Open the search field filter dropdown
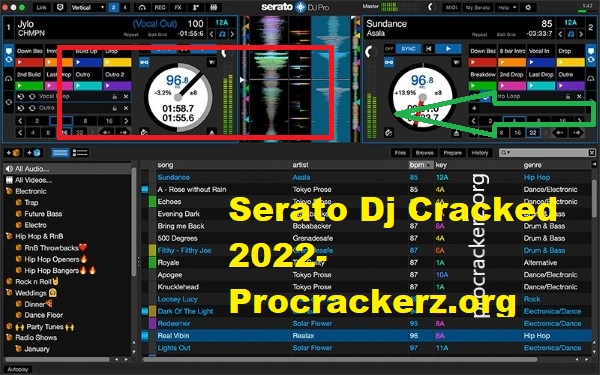Viewport: 600px width, 375px height. click(506, 153)
